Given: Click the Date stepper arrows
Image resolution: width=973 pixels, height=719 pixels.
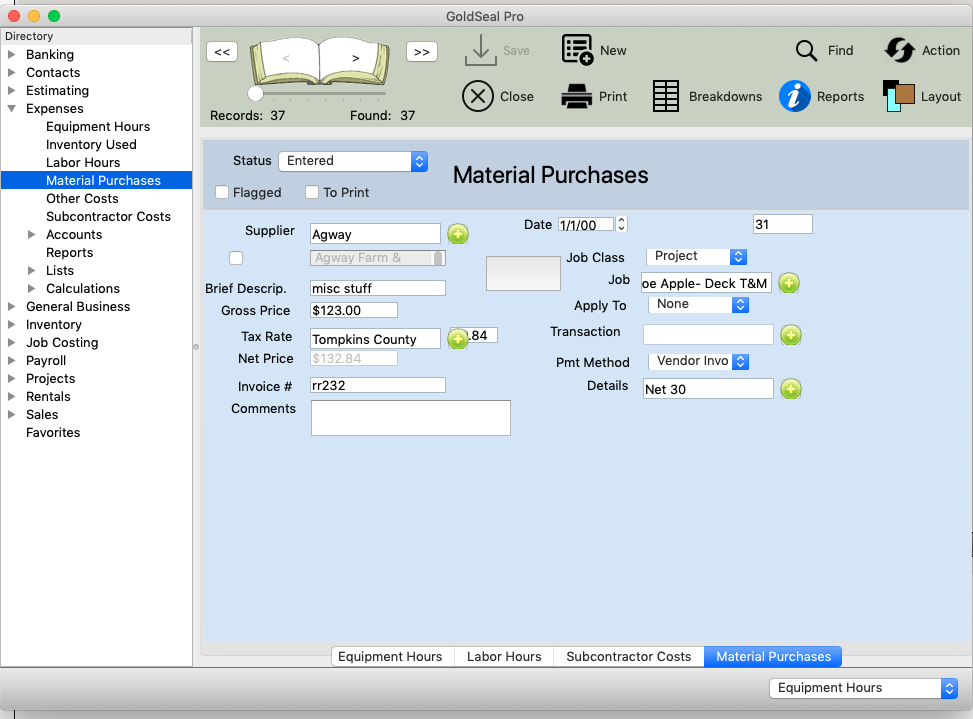Looking at the screenshot, I should coord(621,224).
